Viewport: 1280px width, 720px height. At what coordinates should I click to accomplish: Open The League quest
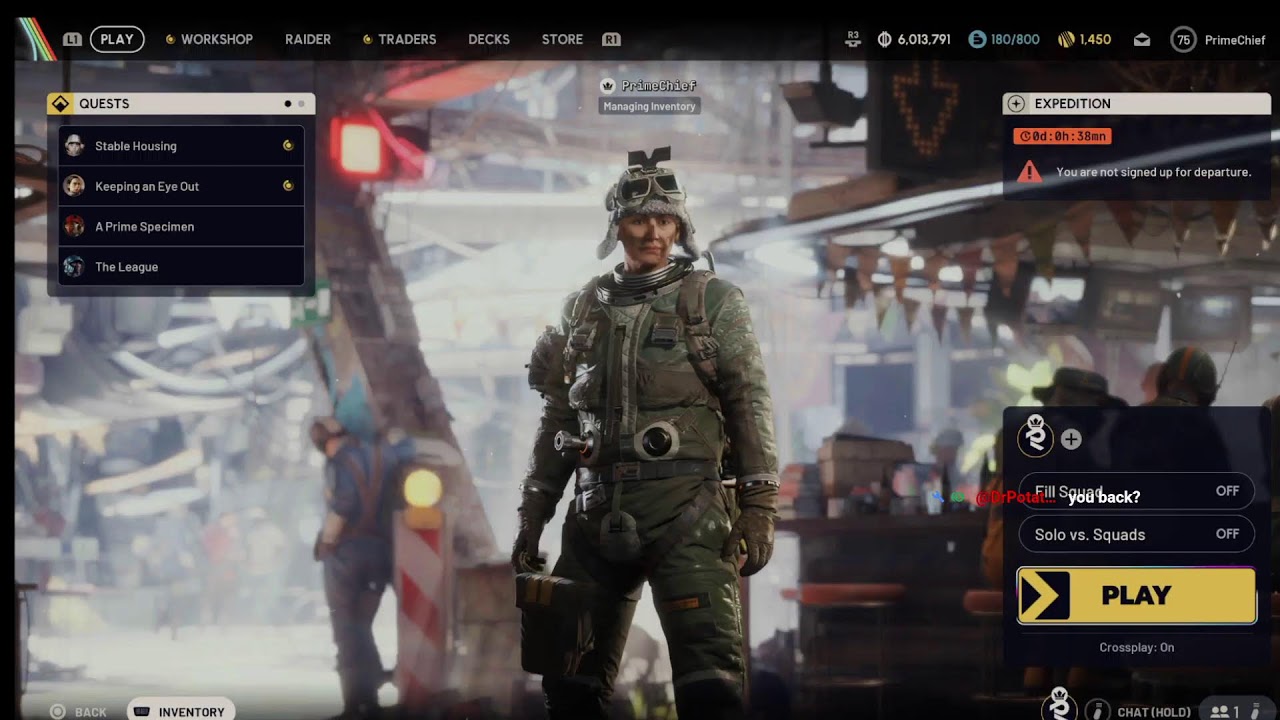pyautogui.click(x=181, y=267)
